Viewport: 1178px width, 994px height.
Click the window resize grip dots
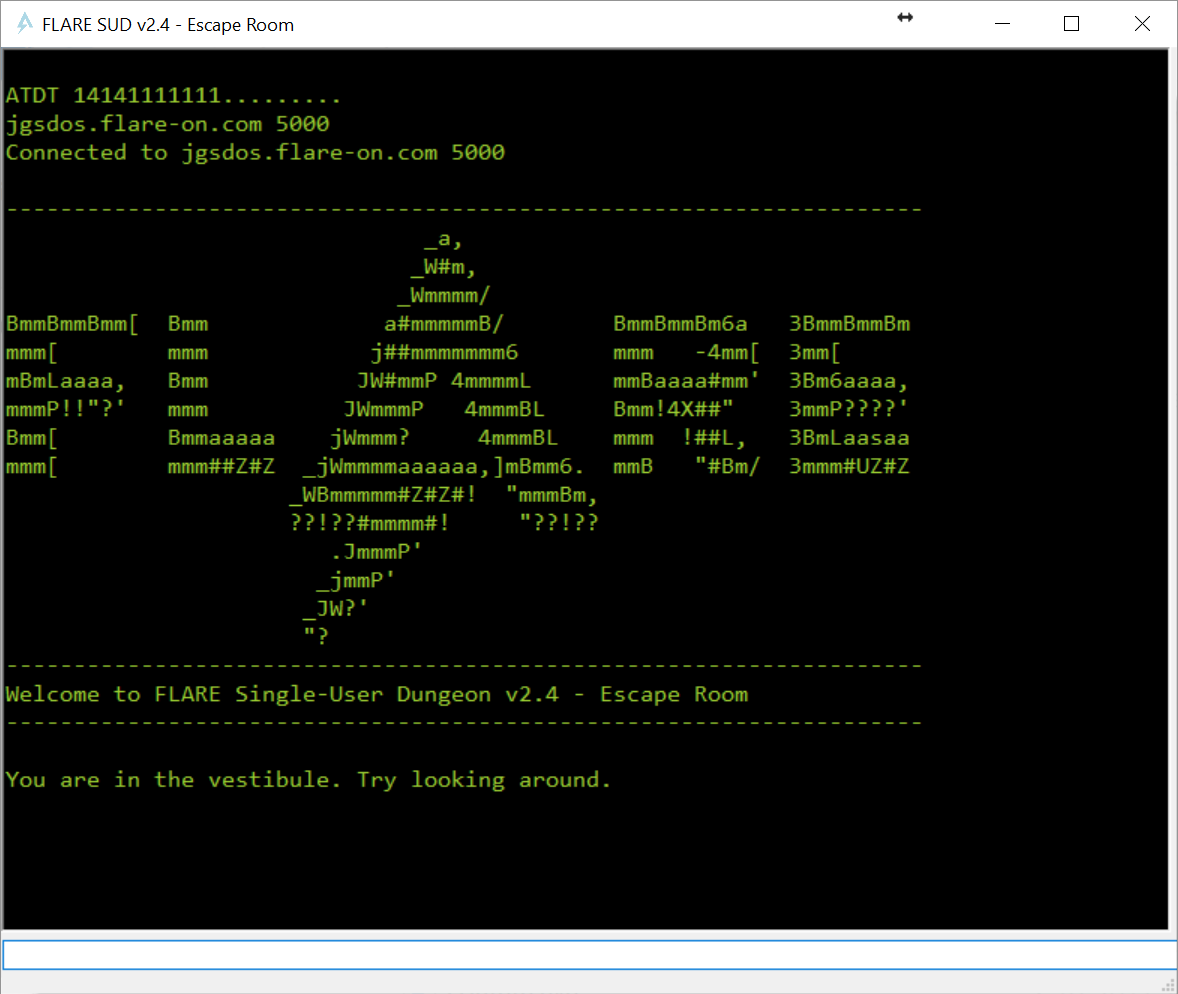(1168, 985)
